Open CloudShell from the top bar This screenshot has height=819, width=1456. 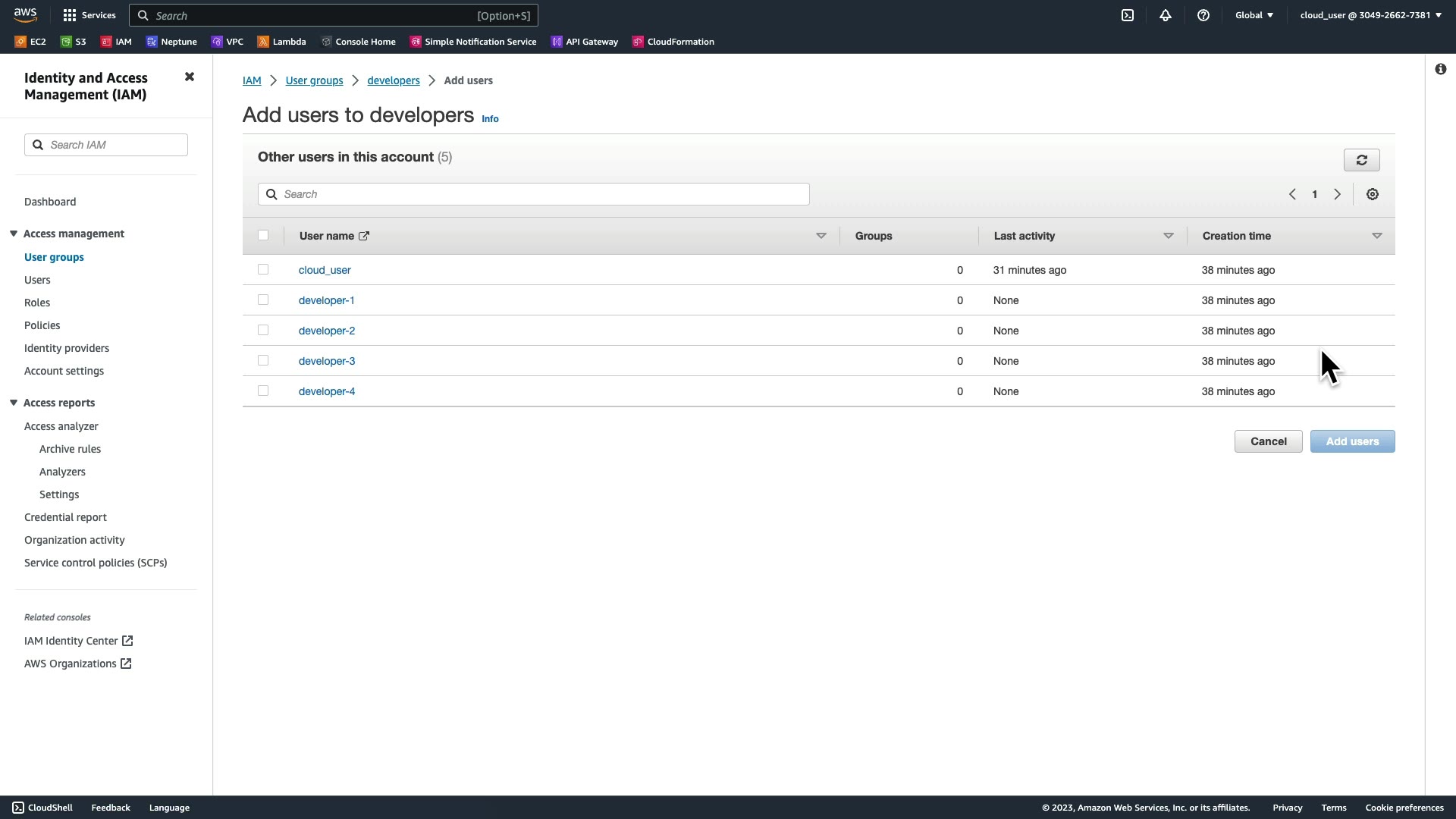(1128, 15)
